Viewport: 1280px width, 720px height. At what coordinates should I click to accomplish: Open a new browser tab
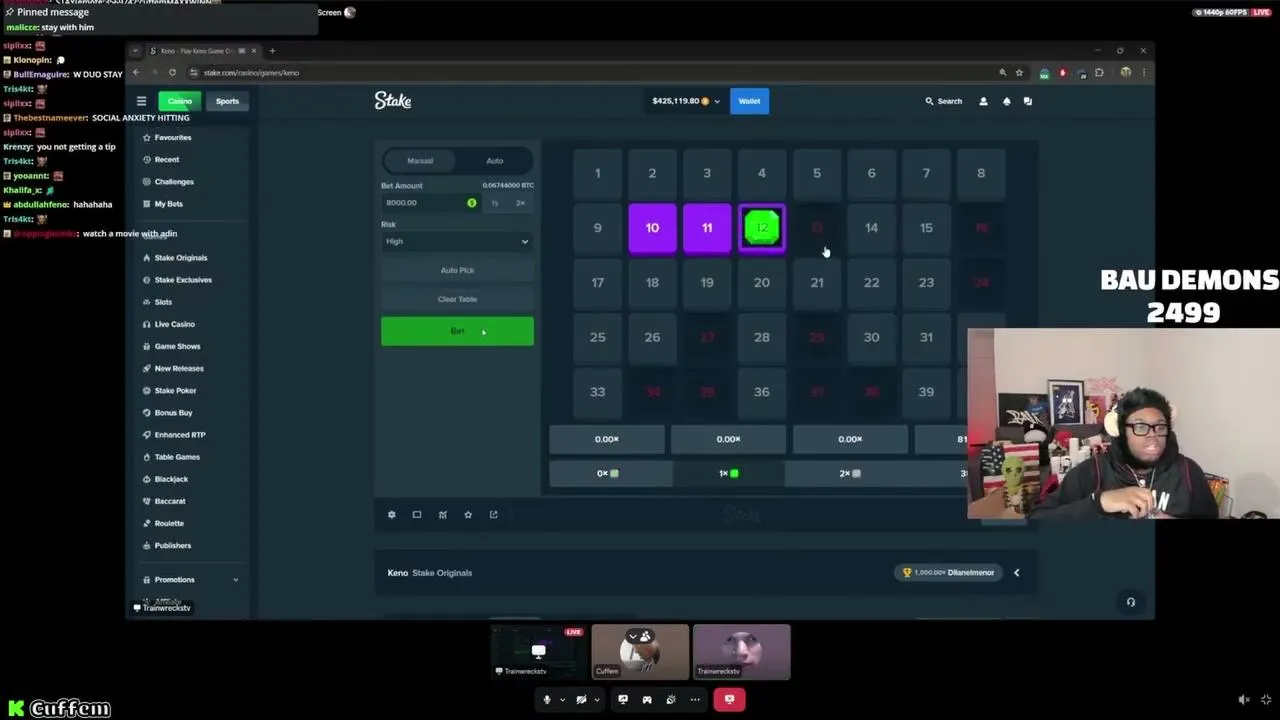pyautogui.click(x=272, y=51)
